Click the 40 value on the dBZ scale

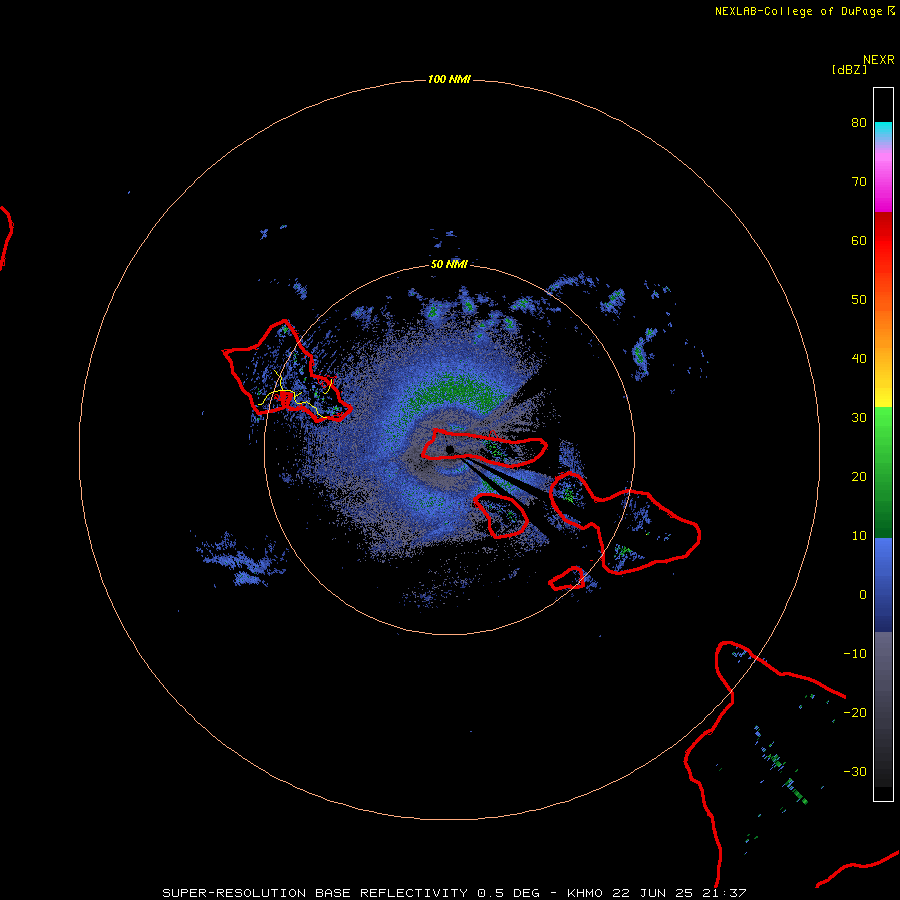click(x=859, y=359)
